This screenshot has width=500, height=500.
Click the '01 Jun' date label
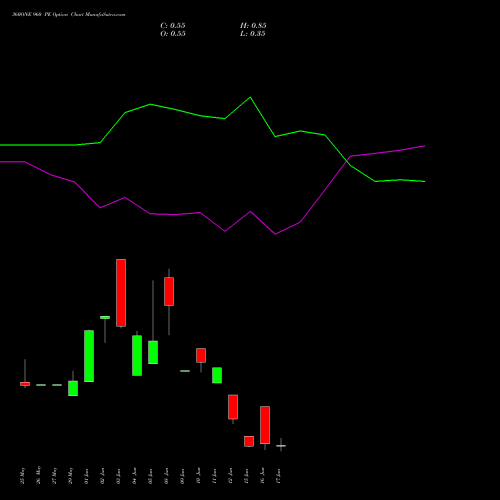[86, 476]
